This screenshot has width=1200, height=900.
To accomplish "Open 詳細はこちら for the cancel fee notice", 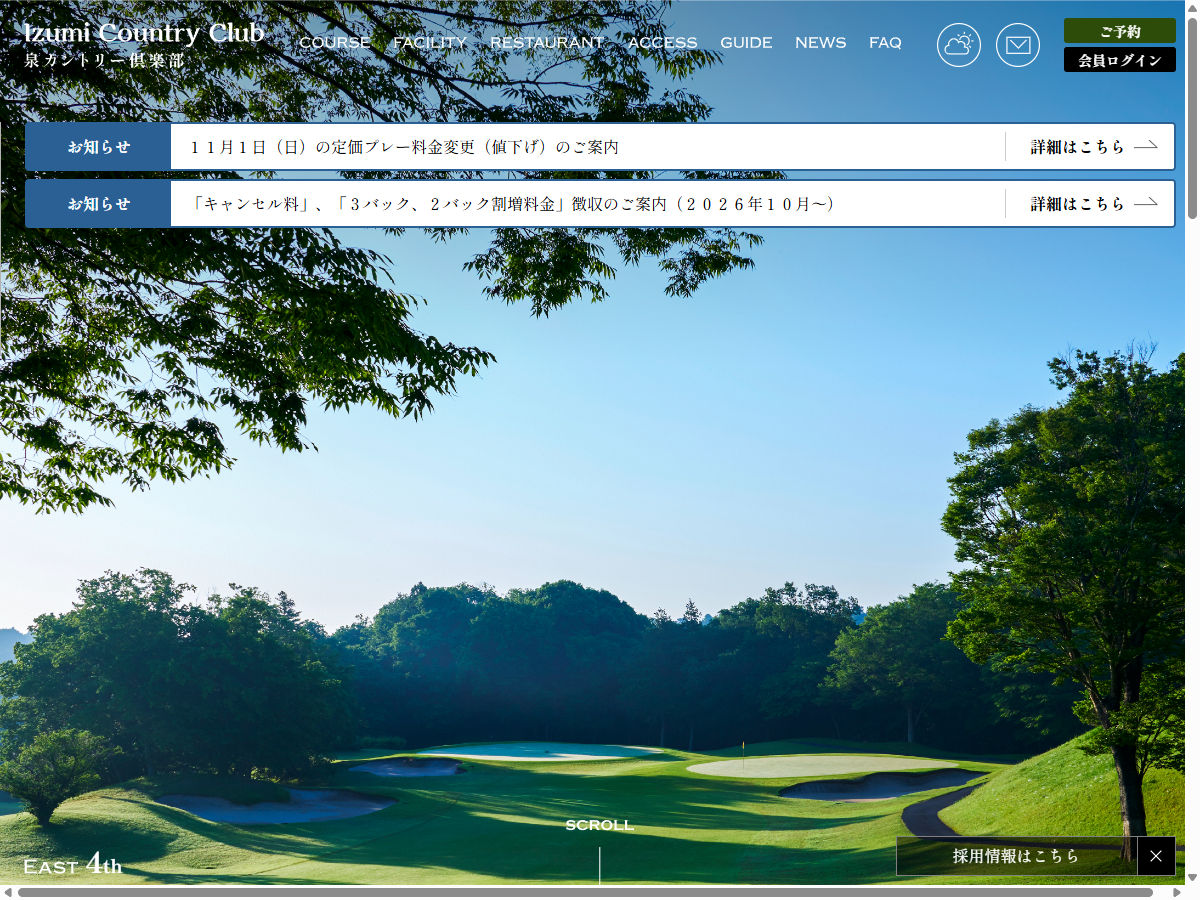I will click(1094, 204).
